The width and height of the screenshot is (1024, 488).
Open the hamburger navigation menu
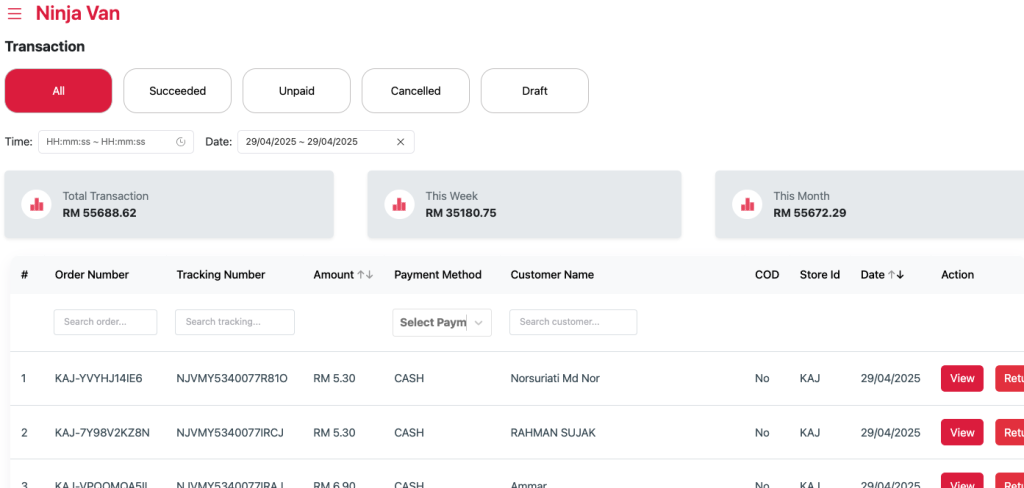(14, 13)
